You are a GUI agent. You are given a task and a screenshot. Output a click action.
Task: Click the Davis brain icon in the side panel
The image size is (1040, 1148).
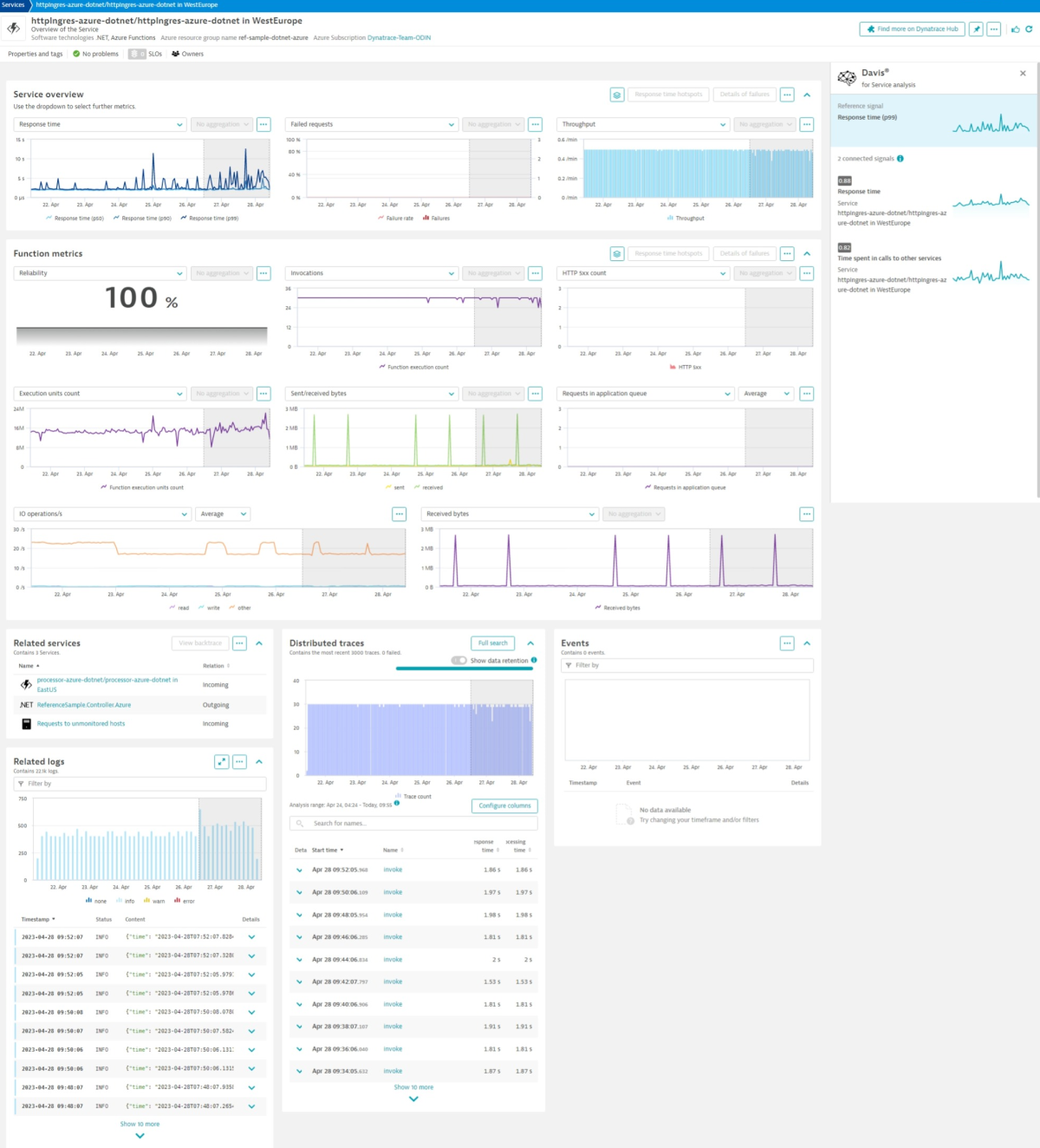point(846,77)
